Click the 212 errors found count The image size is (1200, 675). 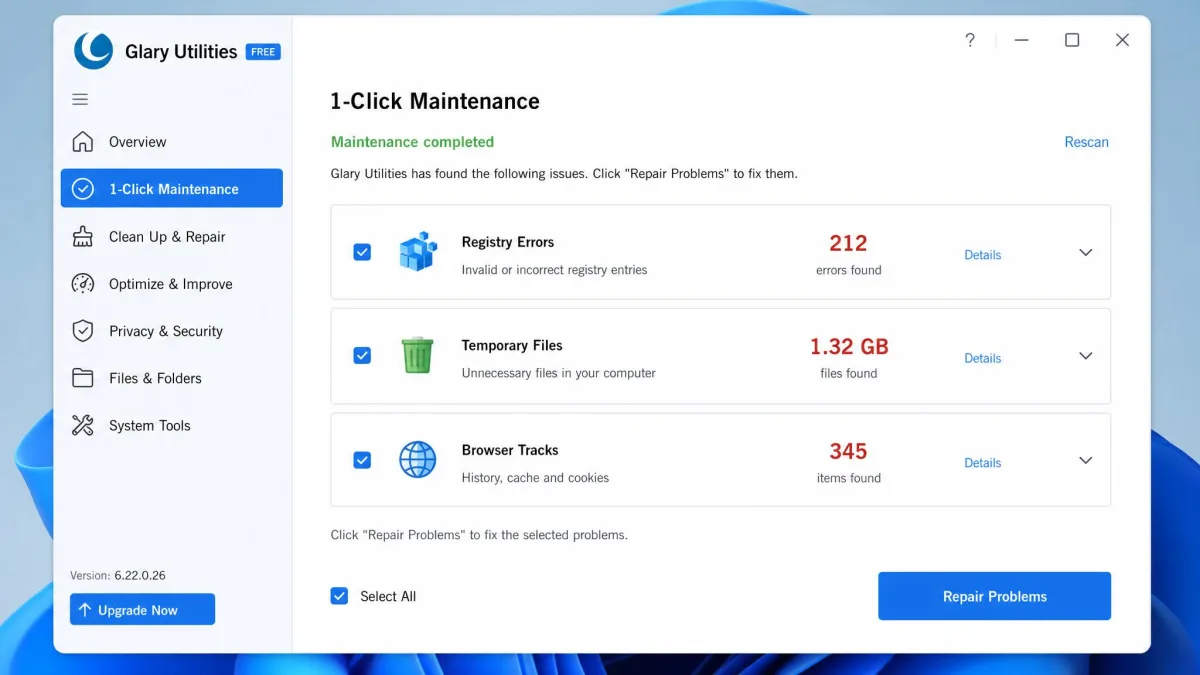pos(848,243)
